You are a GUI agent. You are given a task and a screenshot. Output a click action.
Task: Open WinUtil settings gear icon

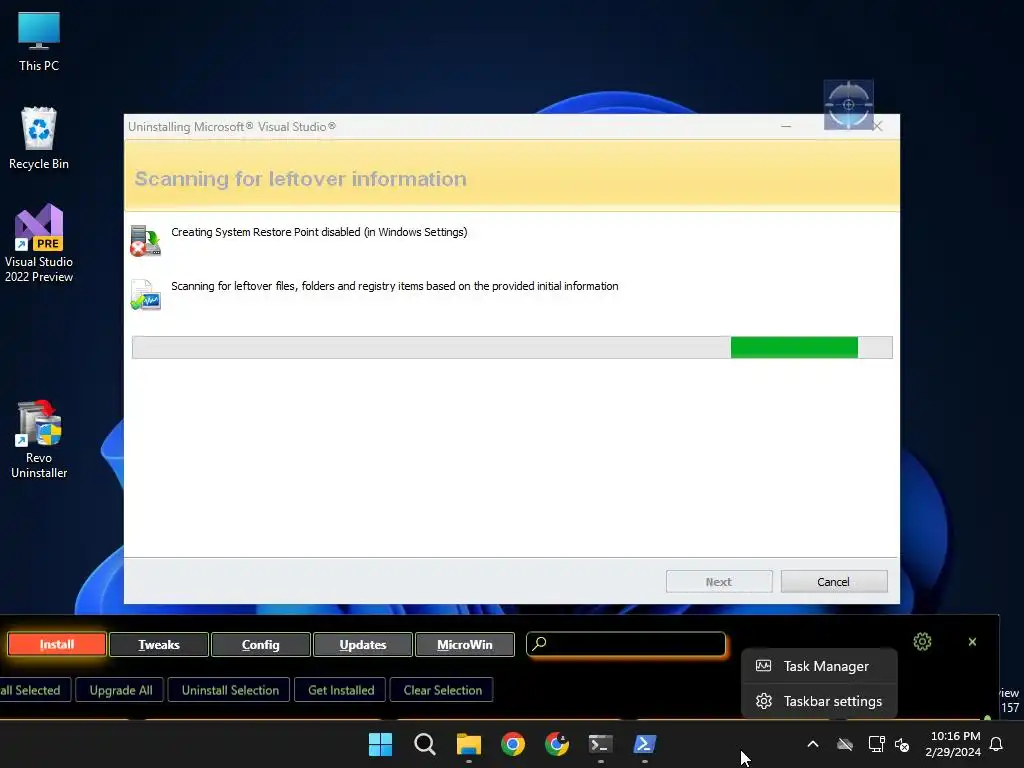[922, 642]
